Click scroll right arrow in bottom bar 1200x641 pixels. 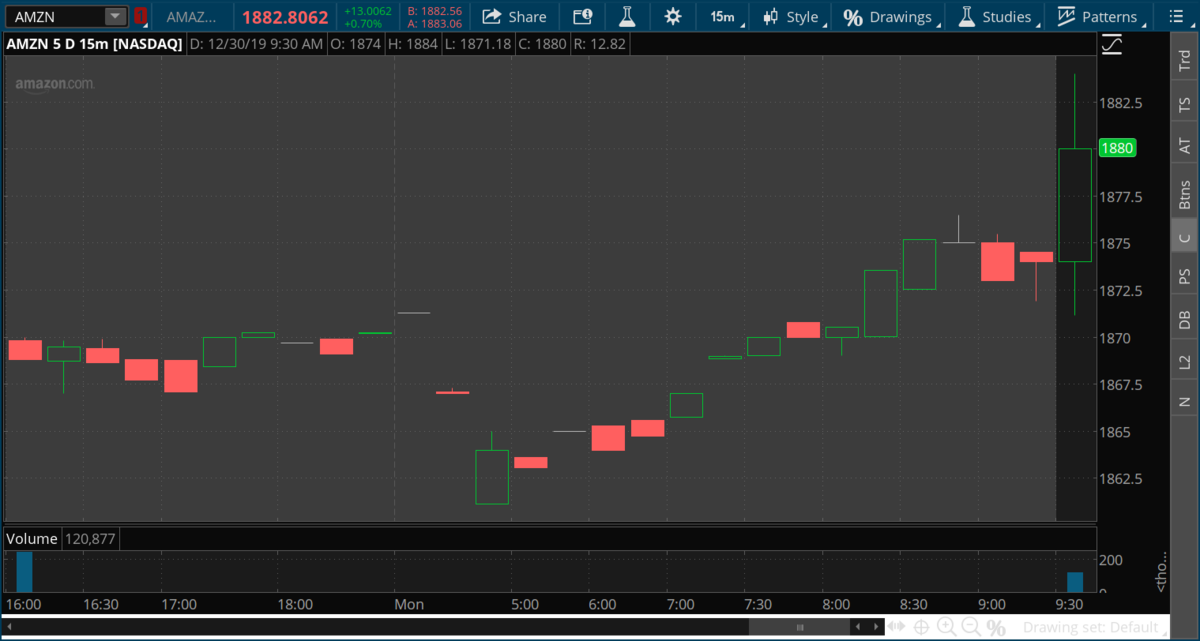[876, 627]
